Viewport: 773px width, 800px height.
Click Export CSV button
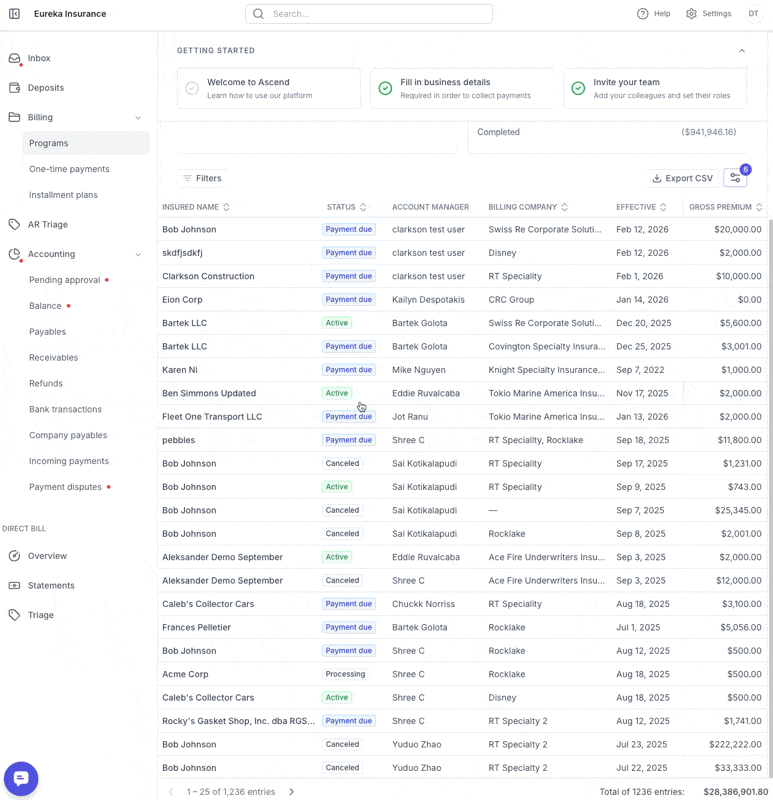point(682,178)
